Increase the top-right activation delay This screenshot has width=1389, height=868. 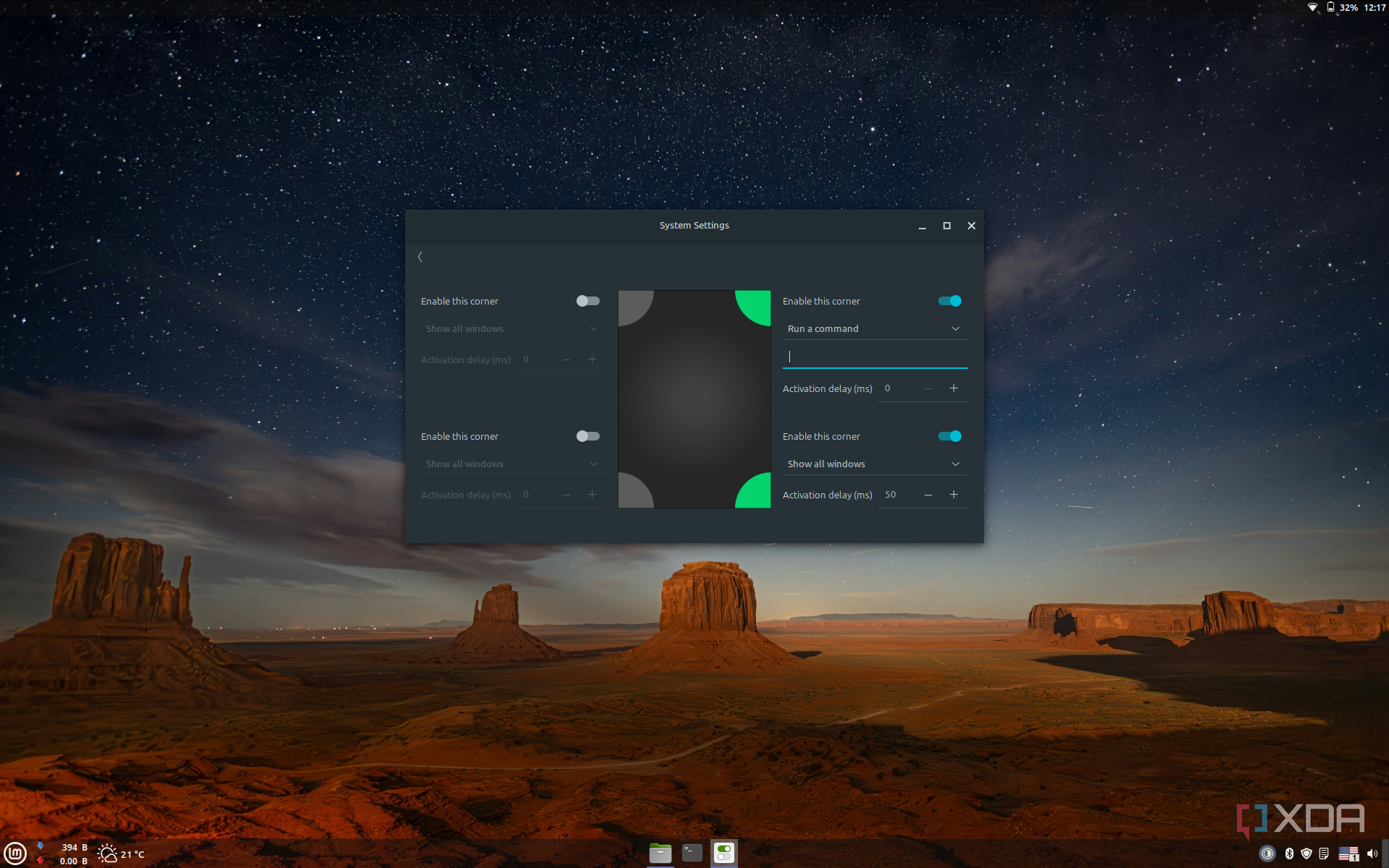click(x=953, y=388)
